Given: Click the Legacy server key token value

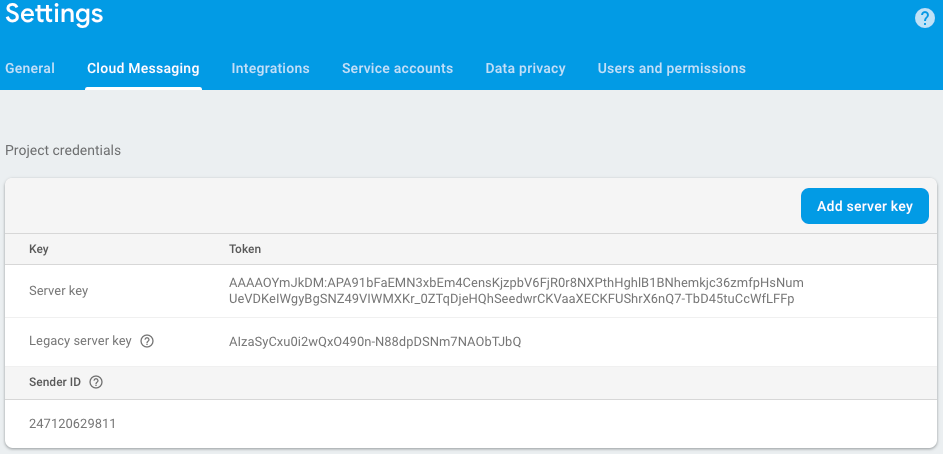Looking at the screenshot, I should coord(375,342).
